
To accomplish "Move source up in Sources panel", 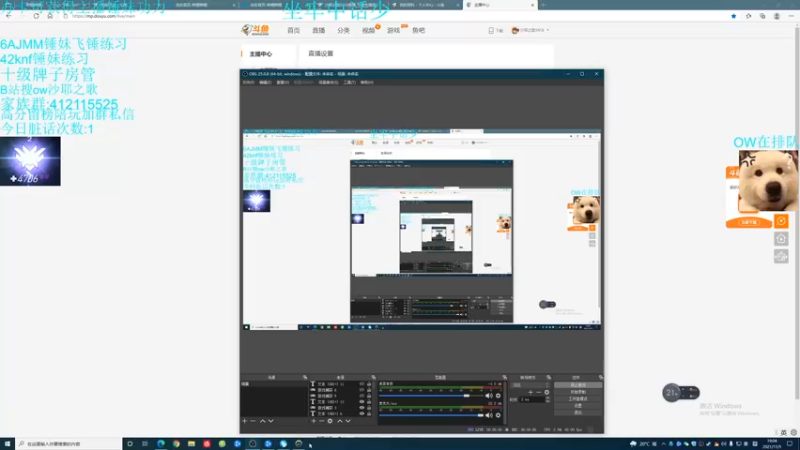I will [340, 421].
